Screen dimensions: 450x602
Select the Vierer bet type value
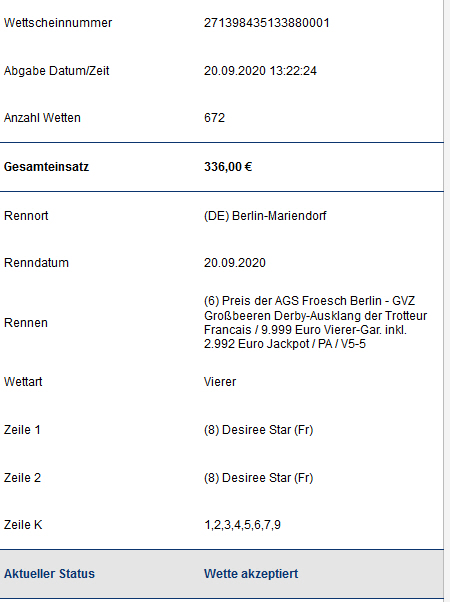(x=220, y=382)
